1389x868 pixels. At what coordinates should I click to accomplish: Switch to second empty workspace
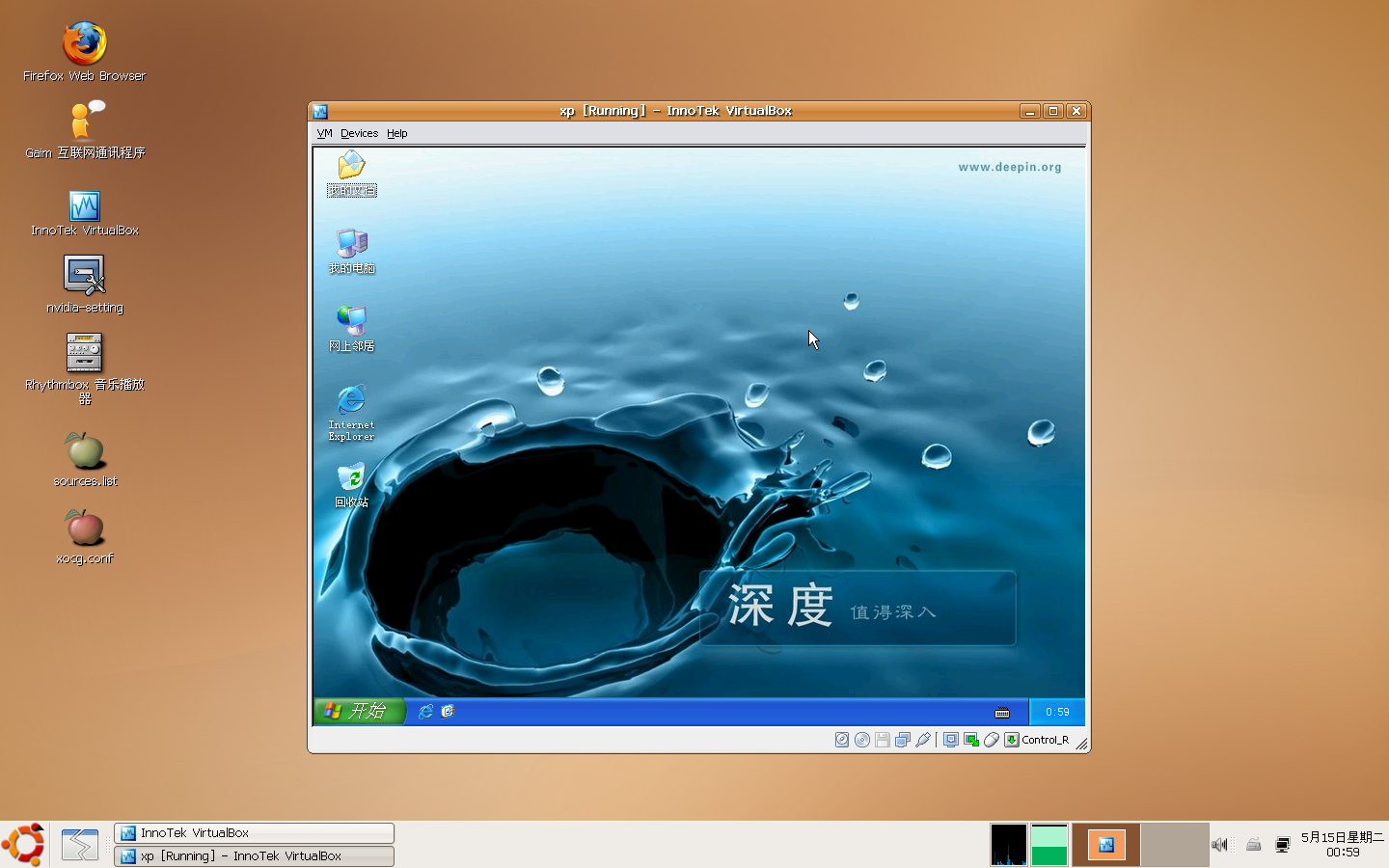(1176, 845)
